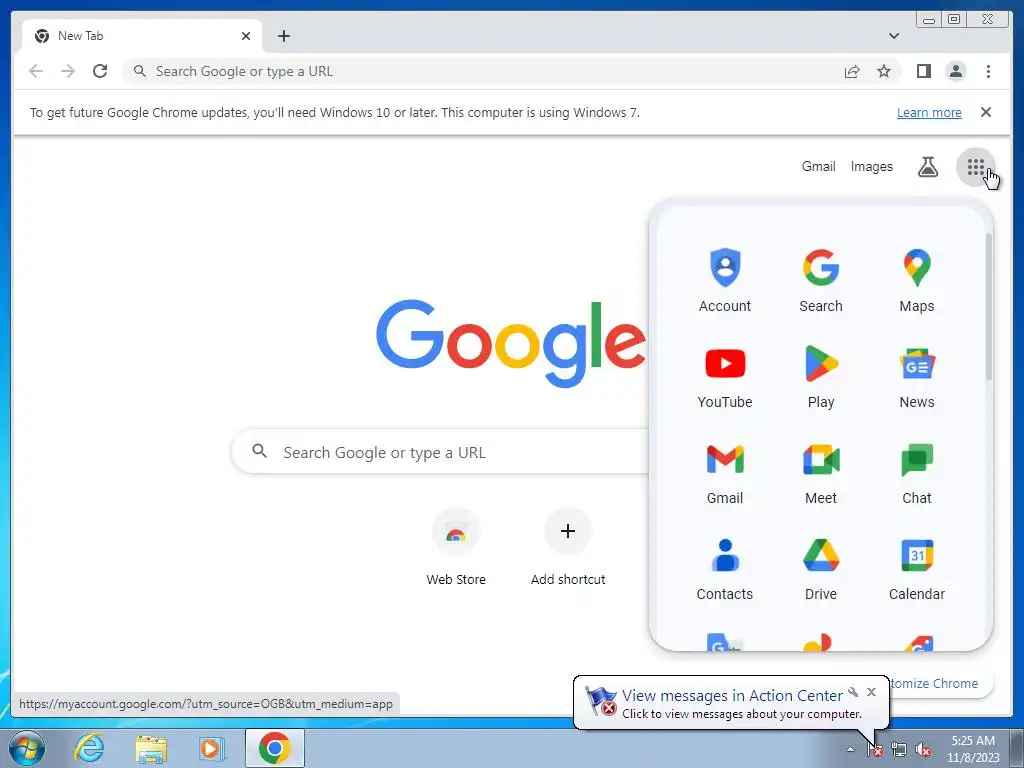This screenshot has height=768, width=1024.
Task: Open Chrome three-dot menu
Action: (x=988, y=71)
